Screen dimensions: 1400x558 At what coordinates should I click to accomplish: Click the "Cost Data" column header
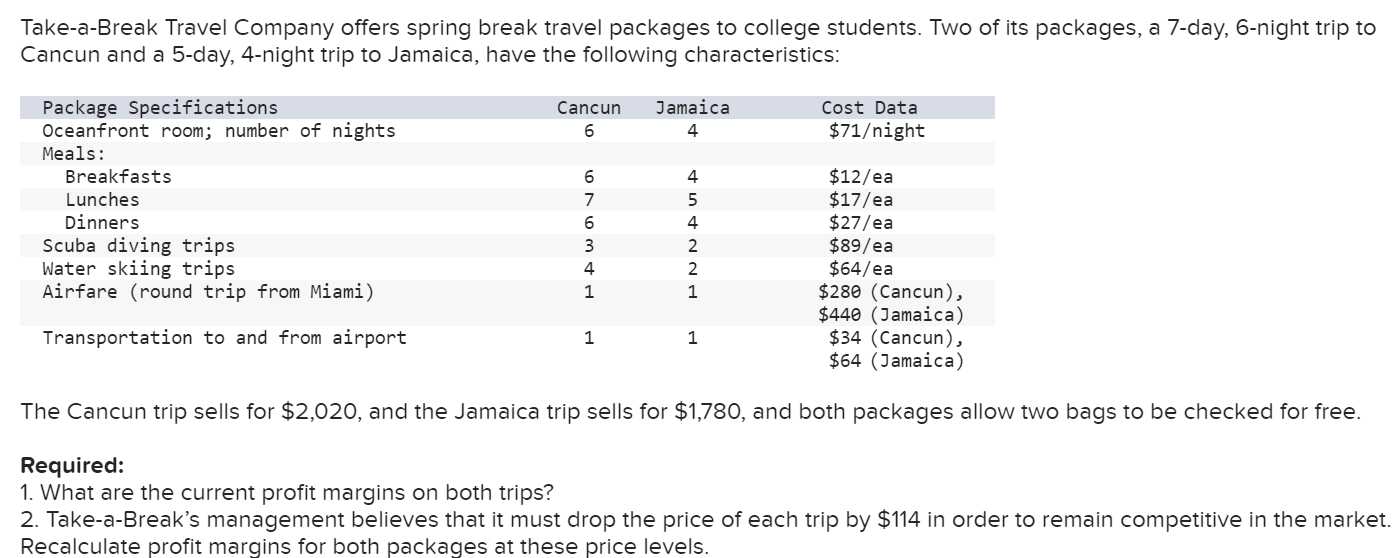pyautogui.click(x=868, y=108)
